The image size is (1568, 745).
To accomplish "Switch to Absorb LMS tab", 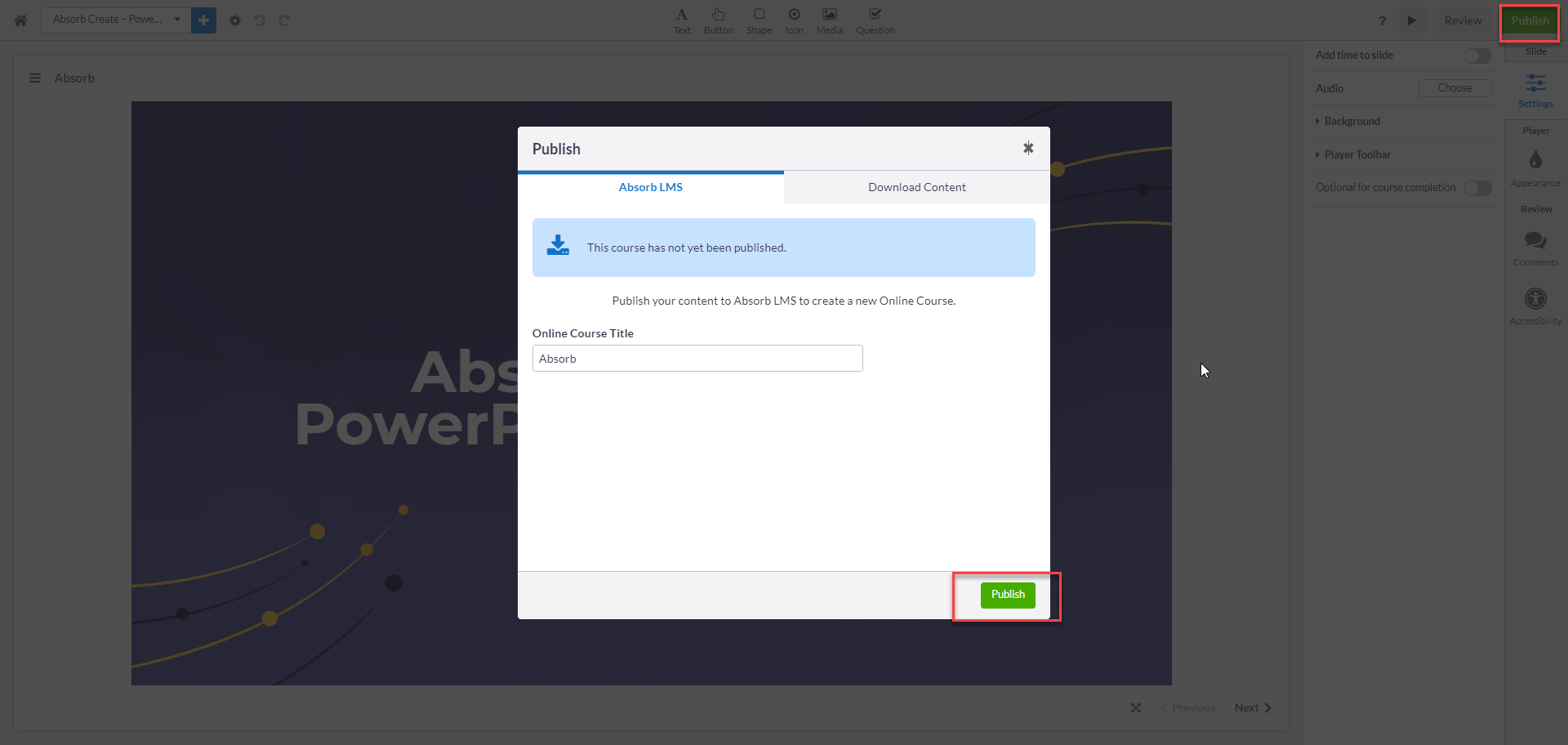I will [651, 187].
